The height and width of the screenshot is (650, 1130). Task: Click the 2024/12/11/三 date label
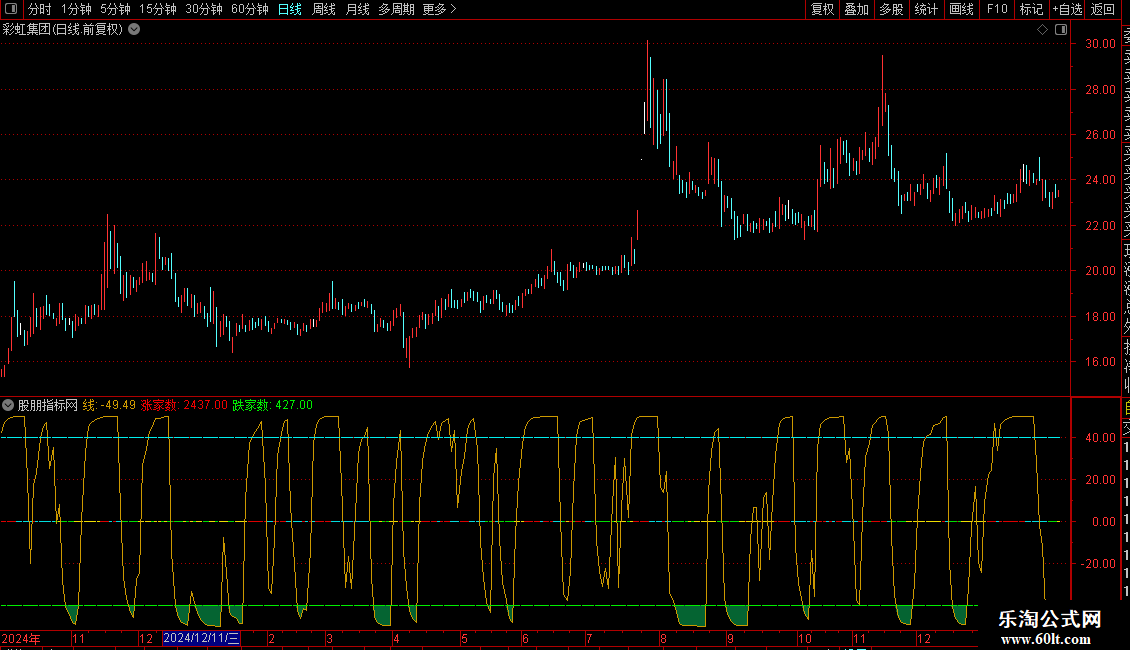(201, 638)
